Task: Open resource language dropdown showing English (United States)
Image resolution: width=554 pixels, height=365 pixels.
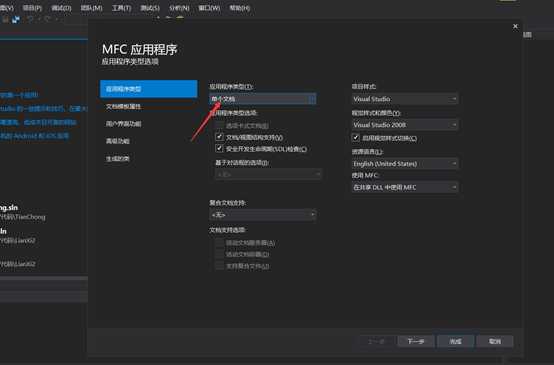Action: click(x=405, y=164)
